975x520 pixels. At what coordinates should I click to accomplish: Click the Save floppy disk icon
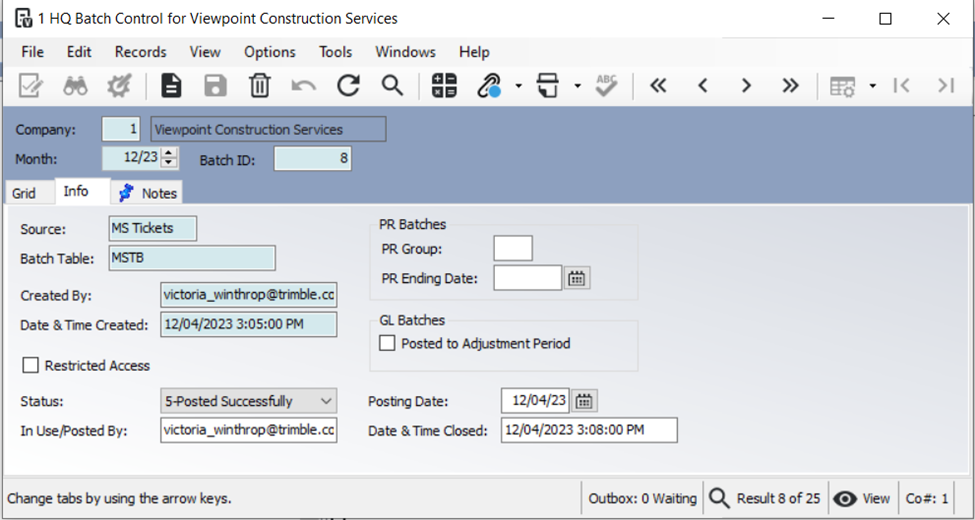point(215,86)
